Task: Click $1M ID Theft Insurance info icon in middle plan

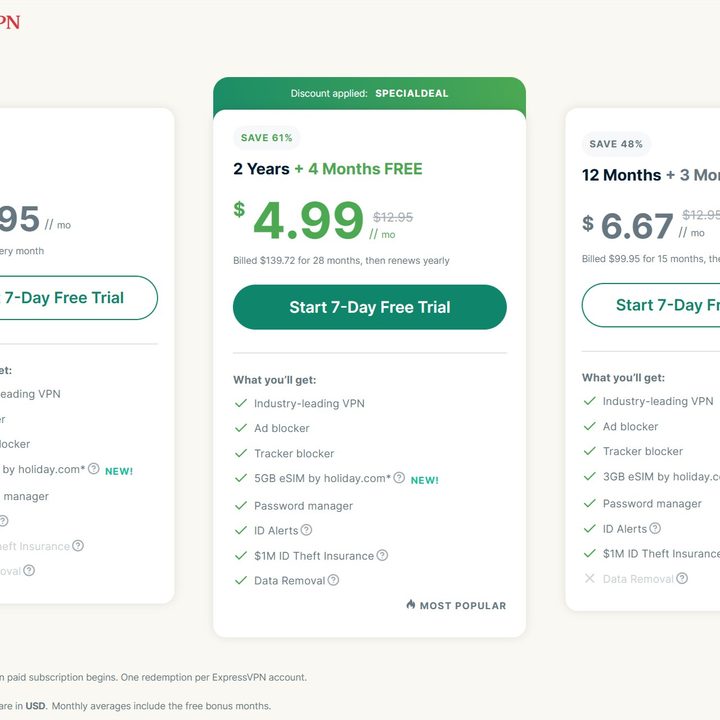Action: tap(382, 555)
